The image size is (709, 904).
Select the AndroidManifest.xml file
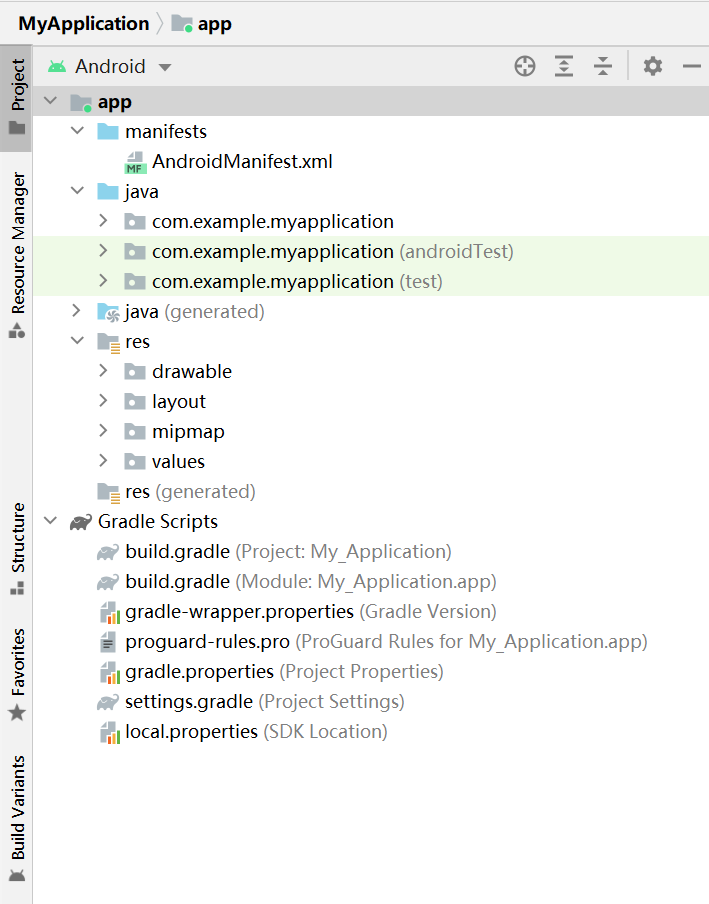242,161
